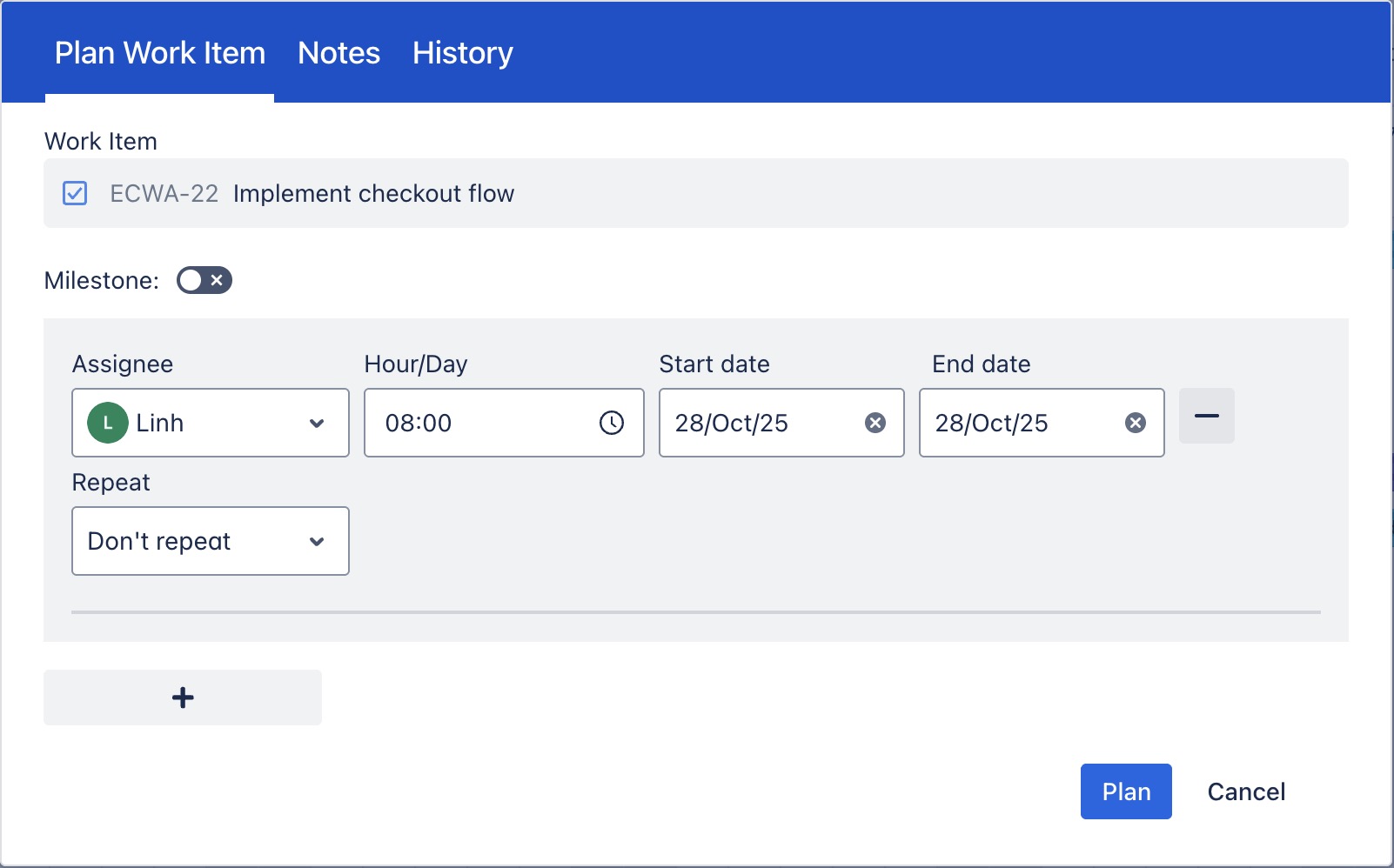
Task: Click the clock icon in Hour/Day field
Action: click(612, 423)
